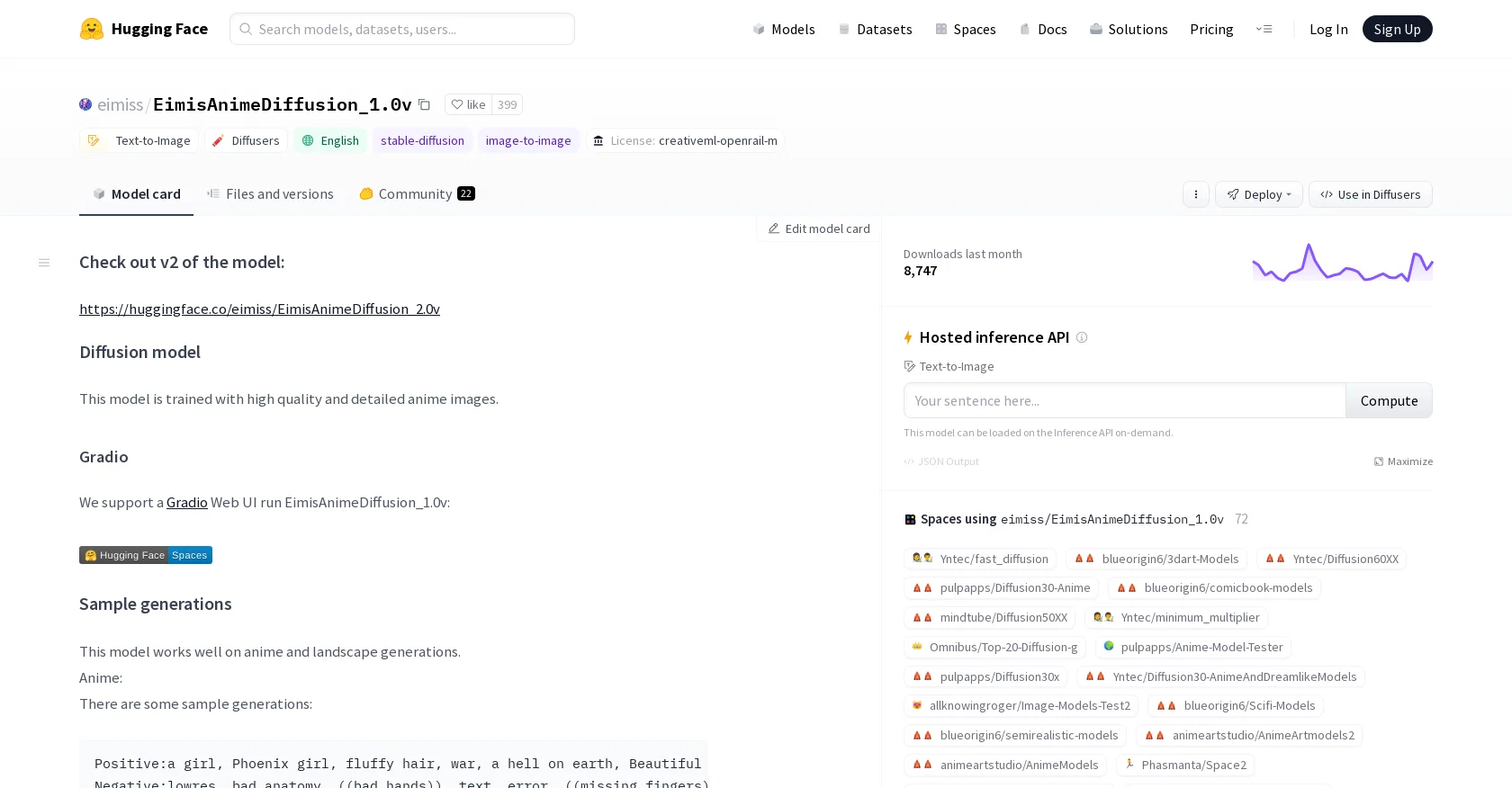
Task: Open Docs
Action: (x=1043, y=29)
